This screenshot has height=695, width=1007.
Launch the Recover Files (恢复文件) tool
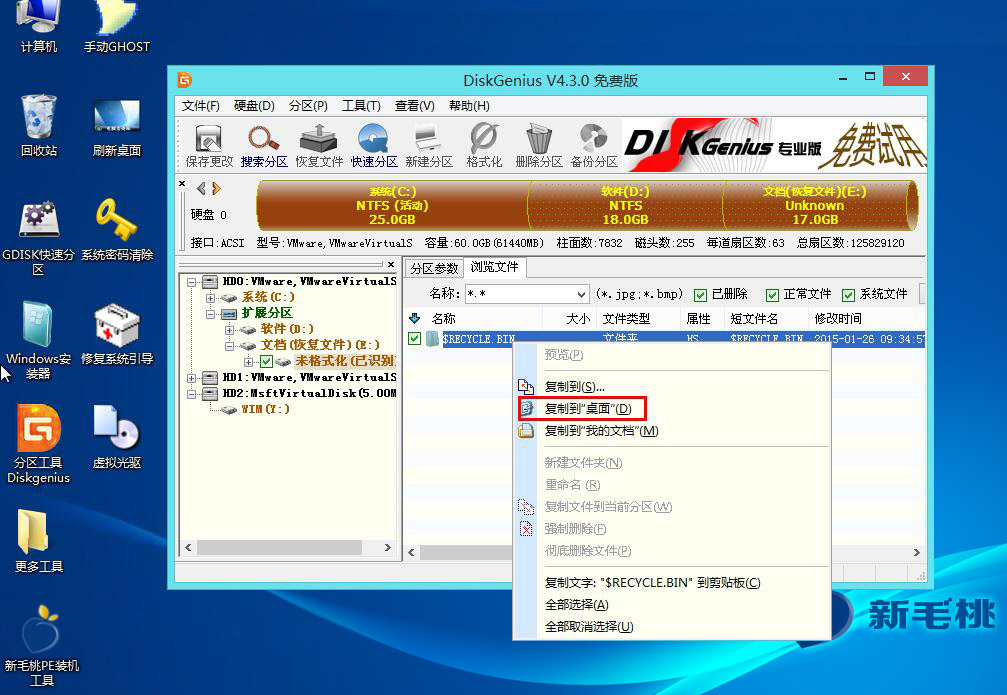click(319, 146)
